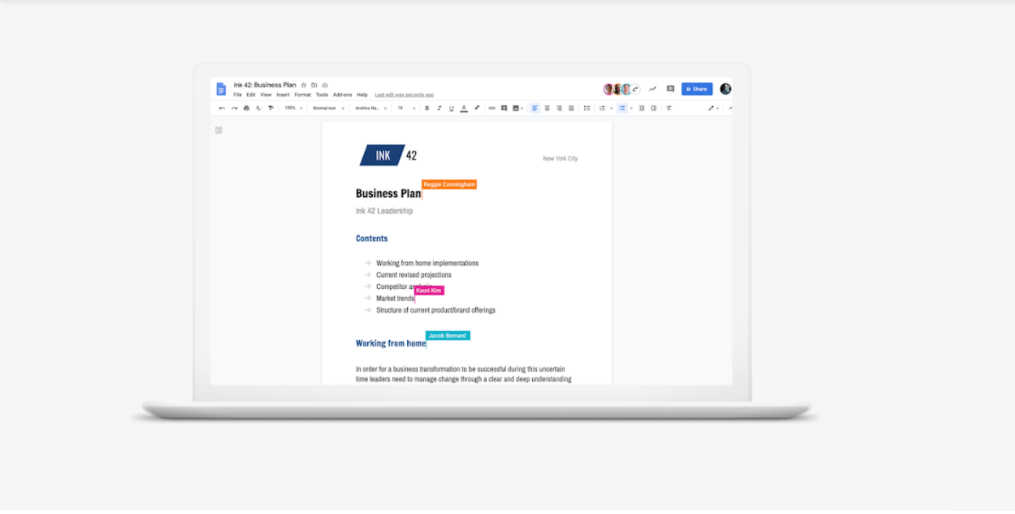1015x514 pixels.
Task: Click the insert link icon
Action: point(491,108)
